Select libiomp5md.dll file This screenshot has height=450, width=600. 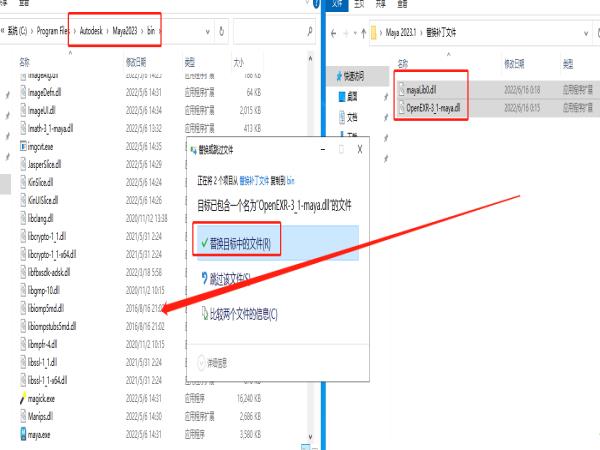coord(46,308)
